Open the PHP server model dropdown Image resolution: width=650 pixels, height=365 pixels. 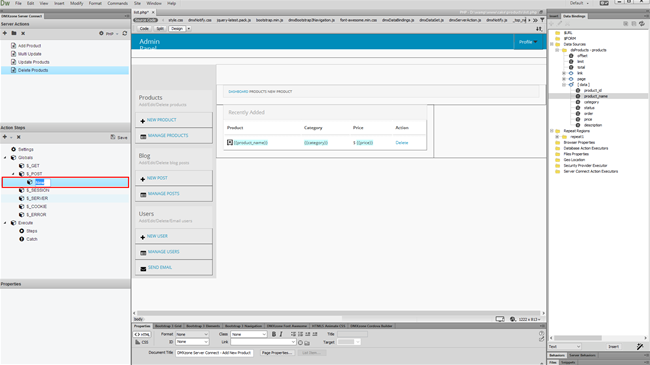click(x=112, y=34)
